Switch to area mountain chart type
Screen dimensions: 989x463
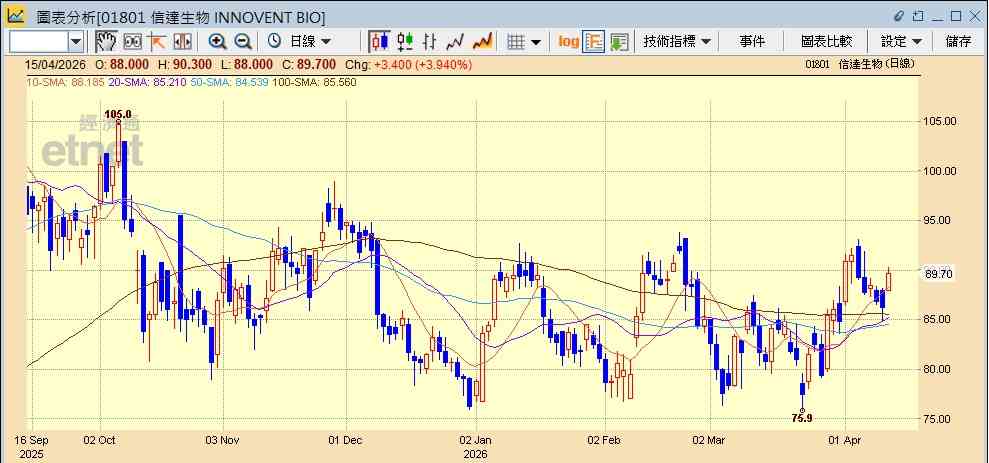pyautogui.click(x=482, y=42)
